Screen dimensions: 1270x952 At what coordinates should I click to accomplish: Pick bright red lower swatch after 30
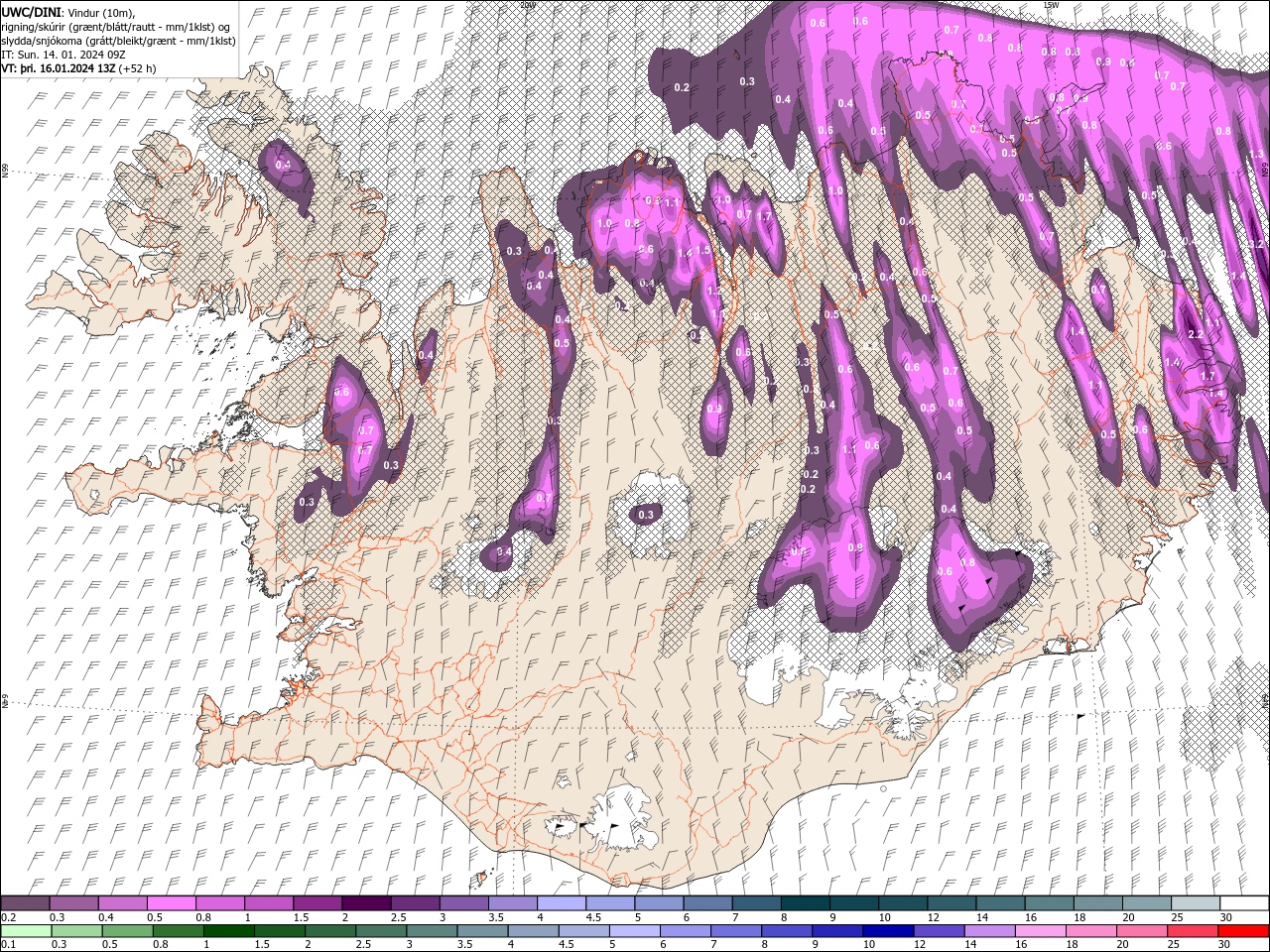point(1242,931)
